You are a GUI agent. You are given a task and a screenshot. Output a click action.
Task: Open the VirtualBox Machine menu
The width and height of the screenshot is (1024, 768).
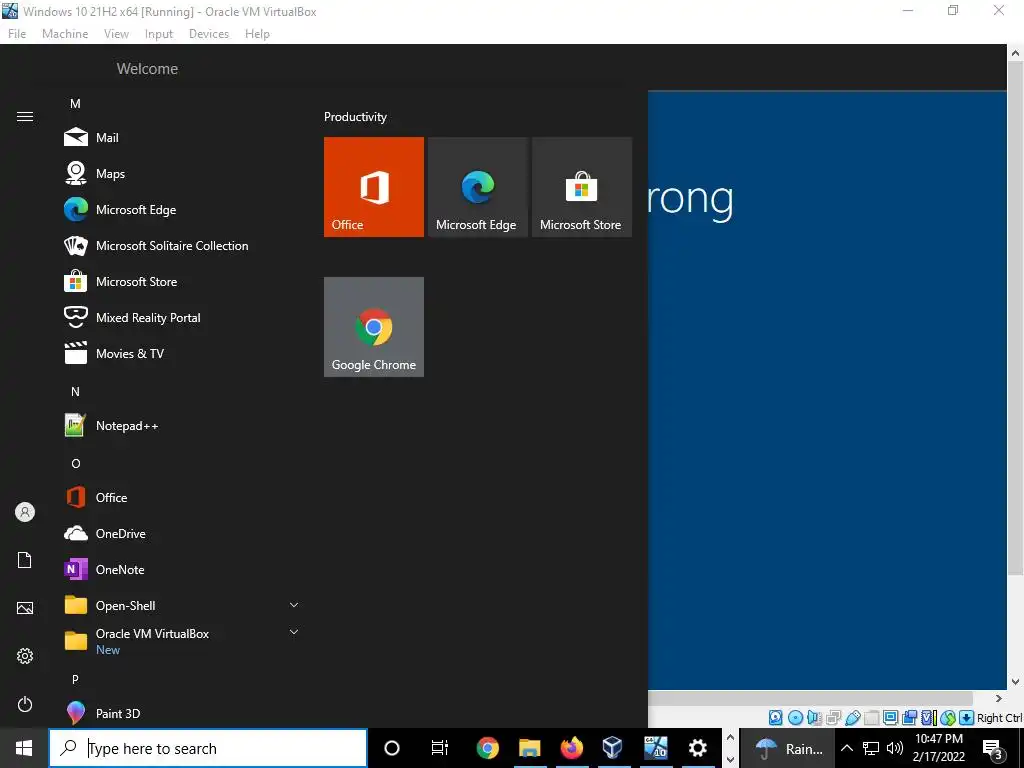pyautogui.click(x=65, y=34)
